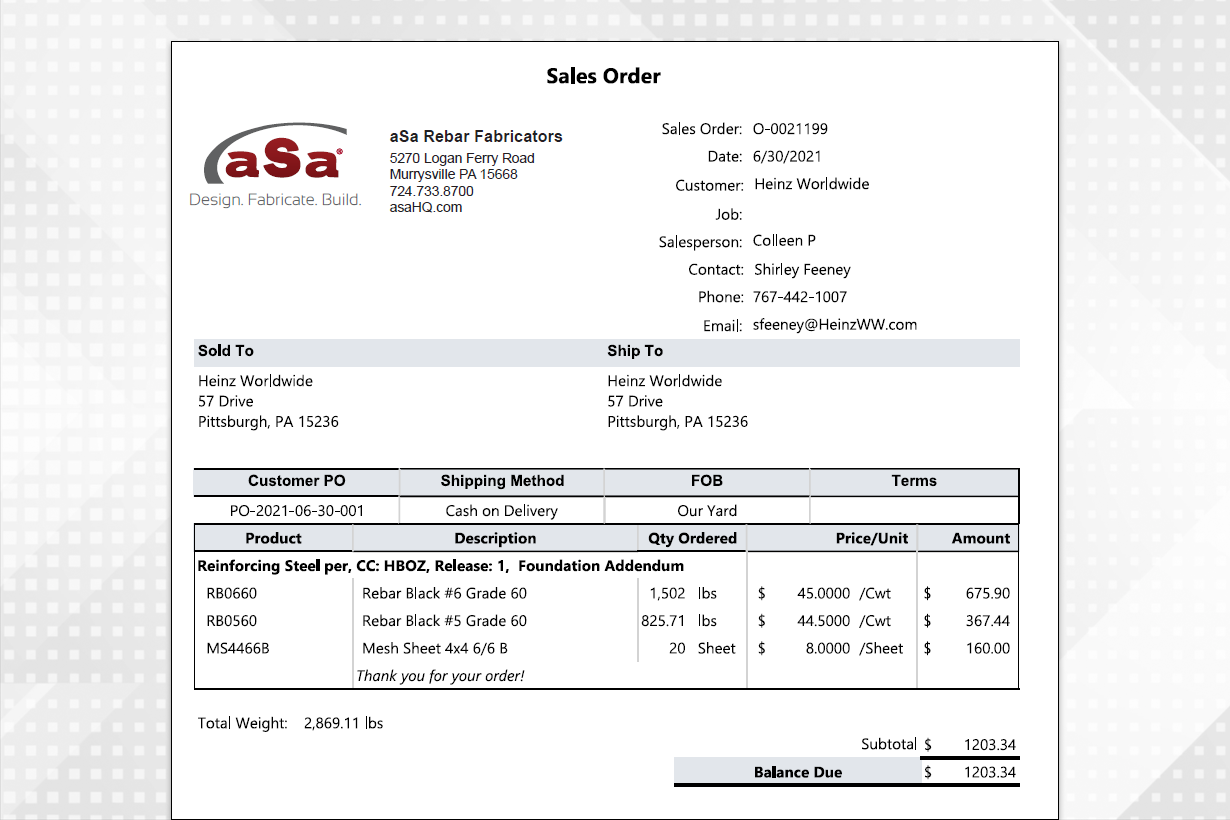Click the Our Yard FOB value

click(x=707, y=511)
